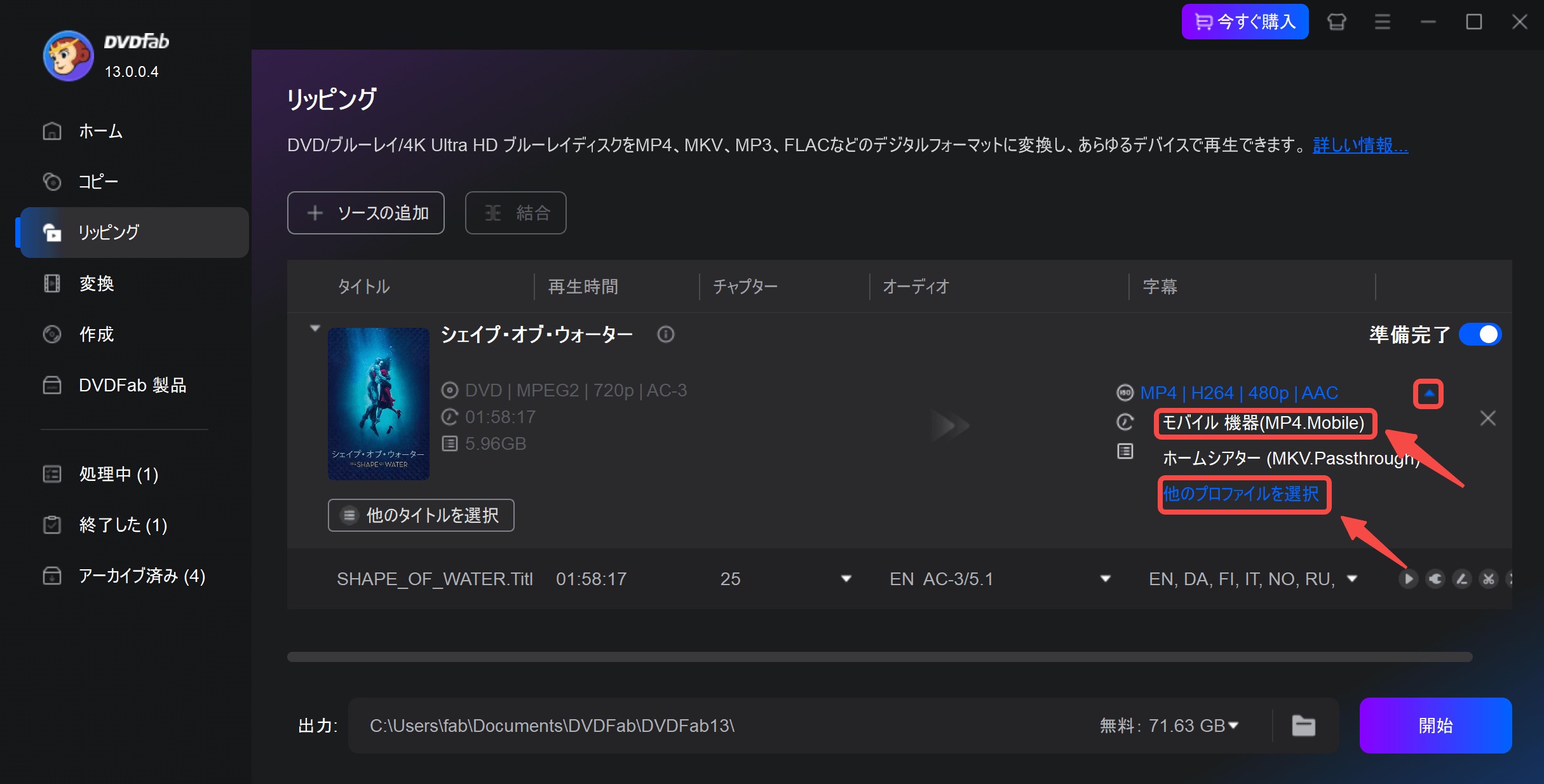
Task: Click 他のタイトルを選択 button
Action: 421,515
